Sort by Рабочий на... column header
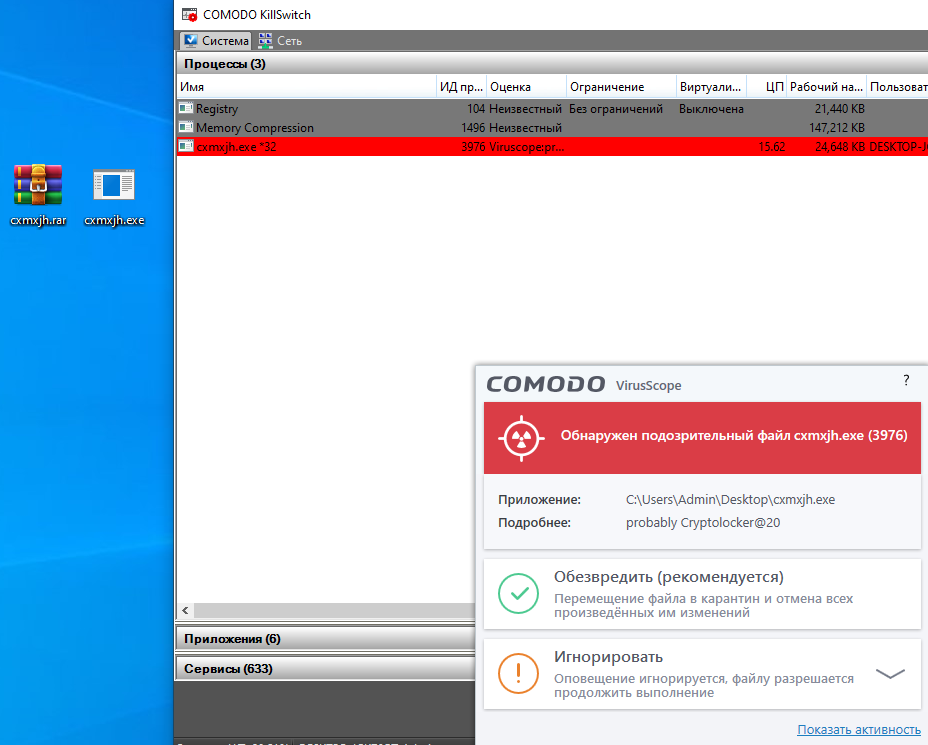The image size is (928, 745). [827, 86]
